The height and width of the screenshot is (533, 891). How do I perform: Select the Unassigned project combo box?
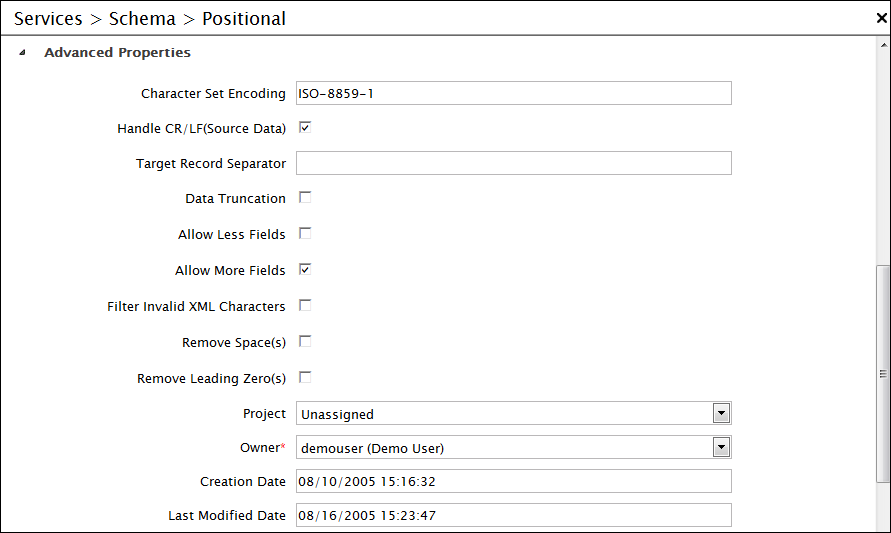pyautogui.click(x=503, y=414)
